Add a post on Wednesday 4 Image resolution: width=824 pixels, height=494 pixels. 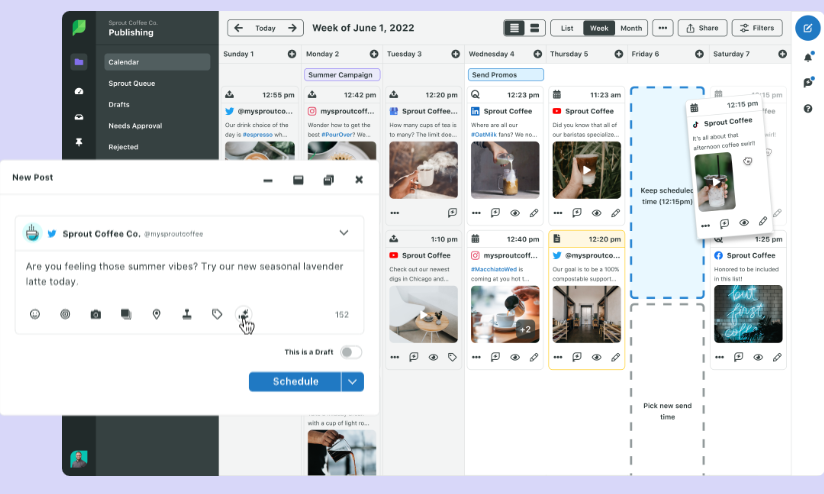[538, 54]
